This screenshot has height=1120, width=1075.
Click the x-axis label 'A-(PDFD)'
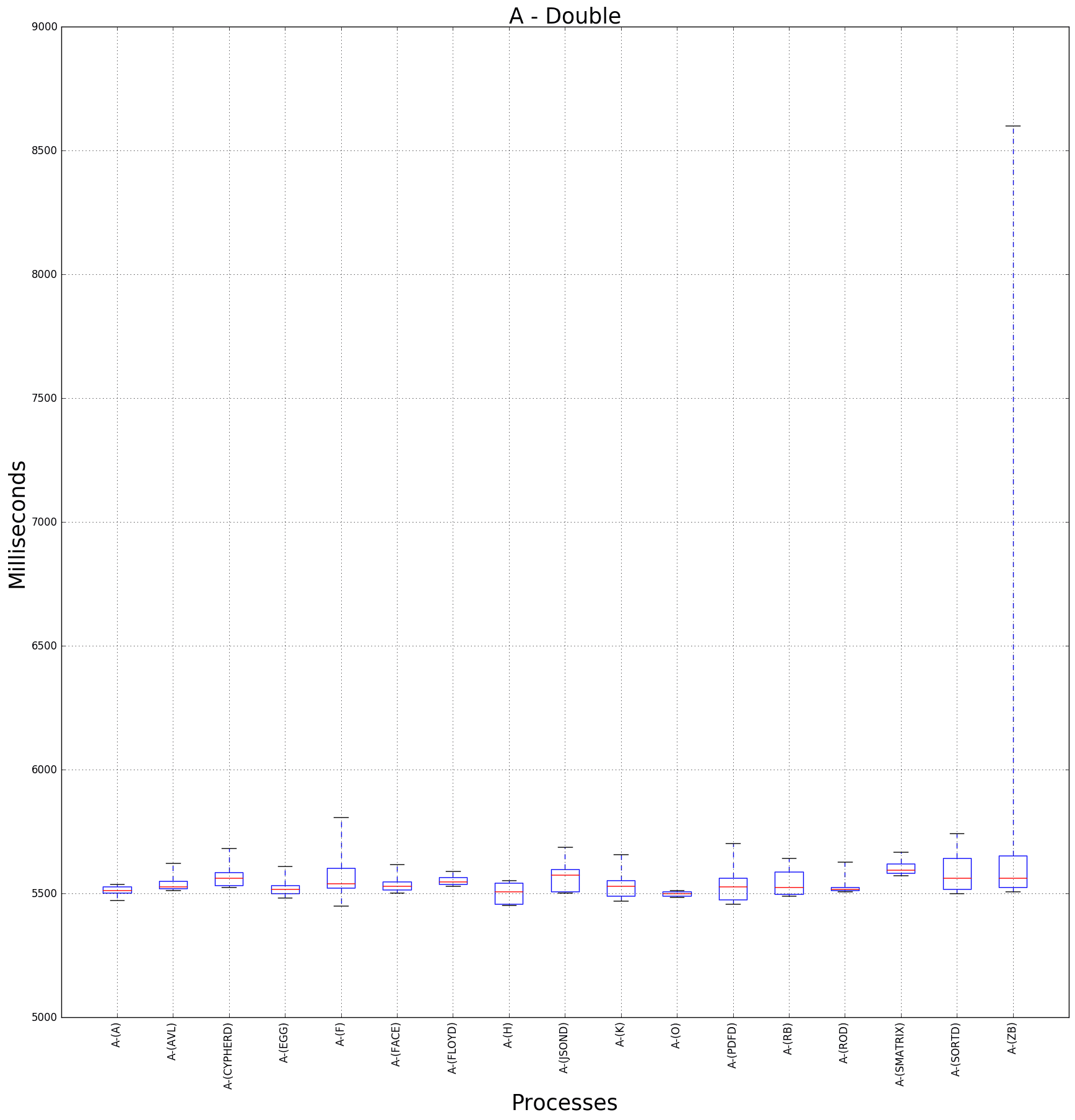pyautogui.click(x=732, y=1045)
